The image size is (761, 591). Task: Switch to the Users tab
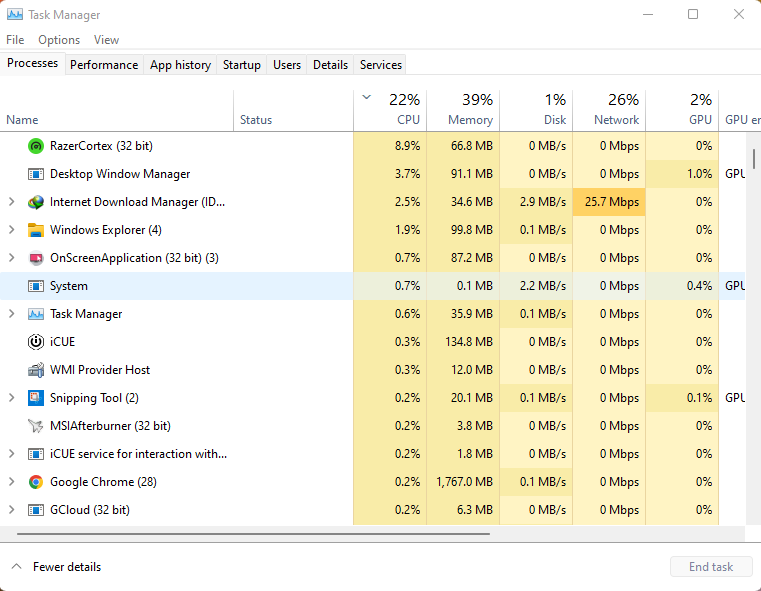287,65
